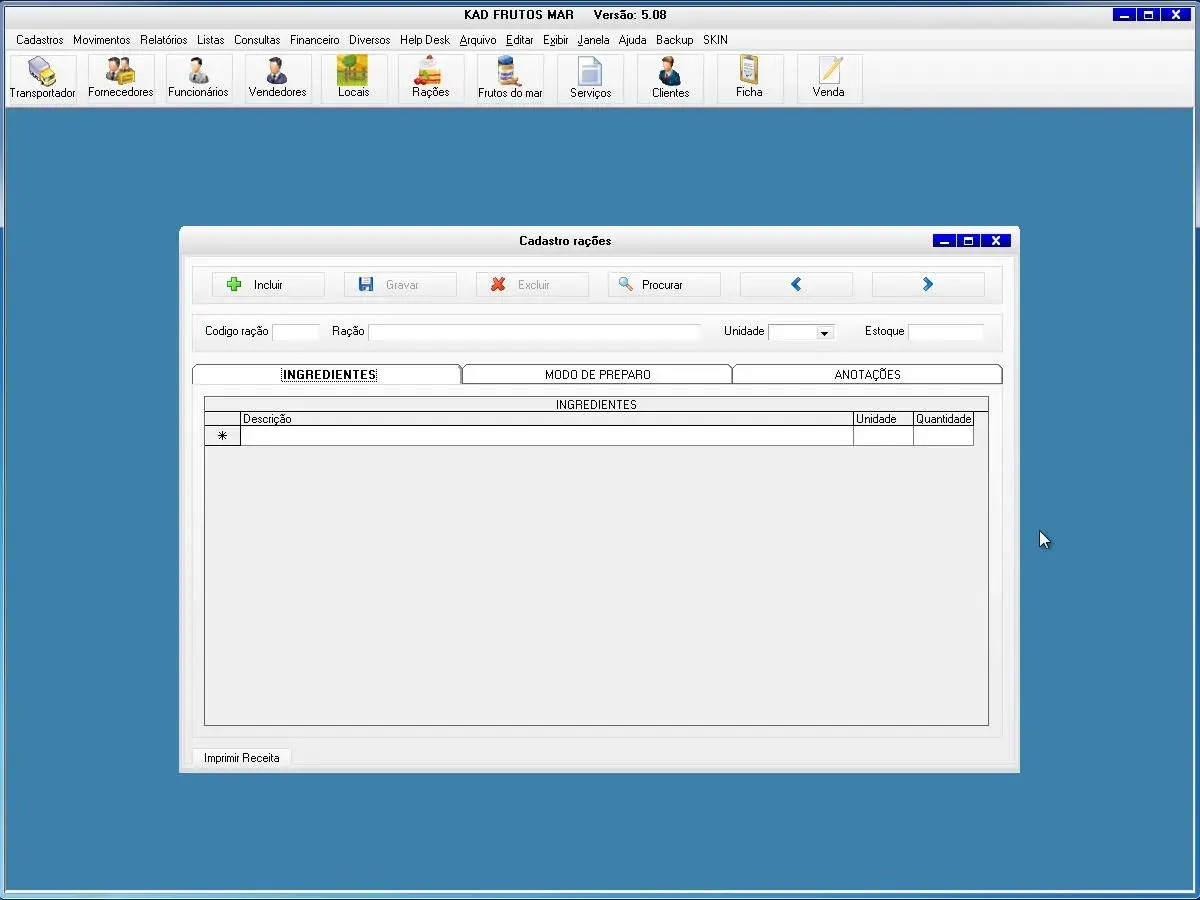Viewport: 1200px width, 900px height.
Task: Open the Clientes toolbar icon
Action: 670,78
